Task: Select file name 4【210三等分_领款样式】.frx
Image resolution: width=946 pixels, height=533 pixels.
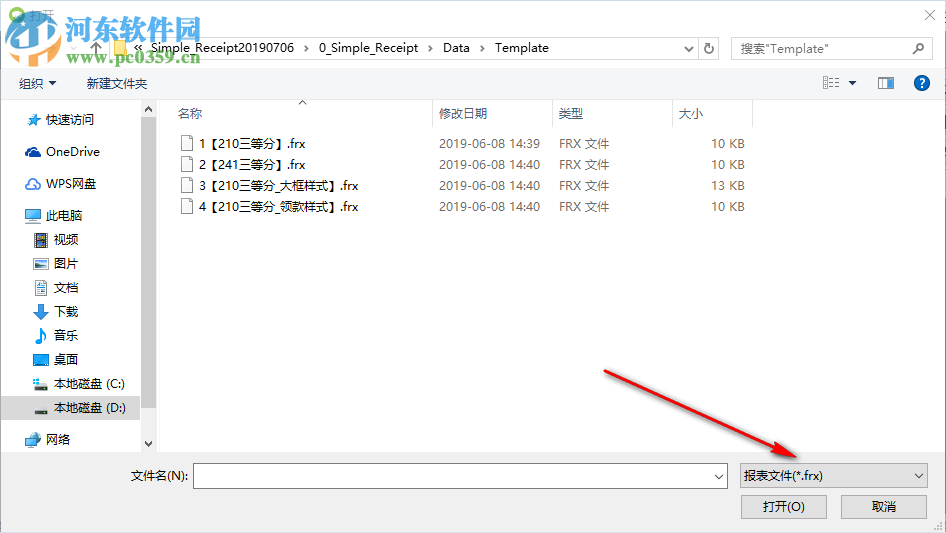Action: (279, 206)
